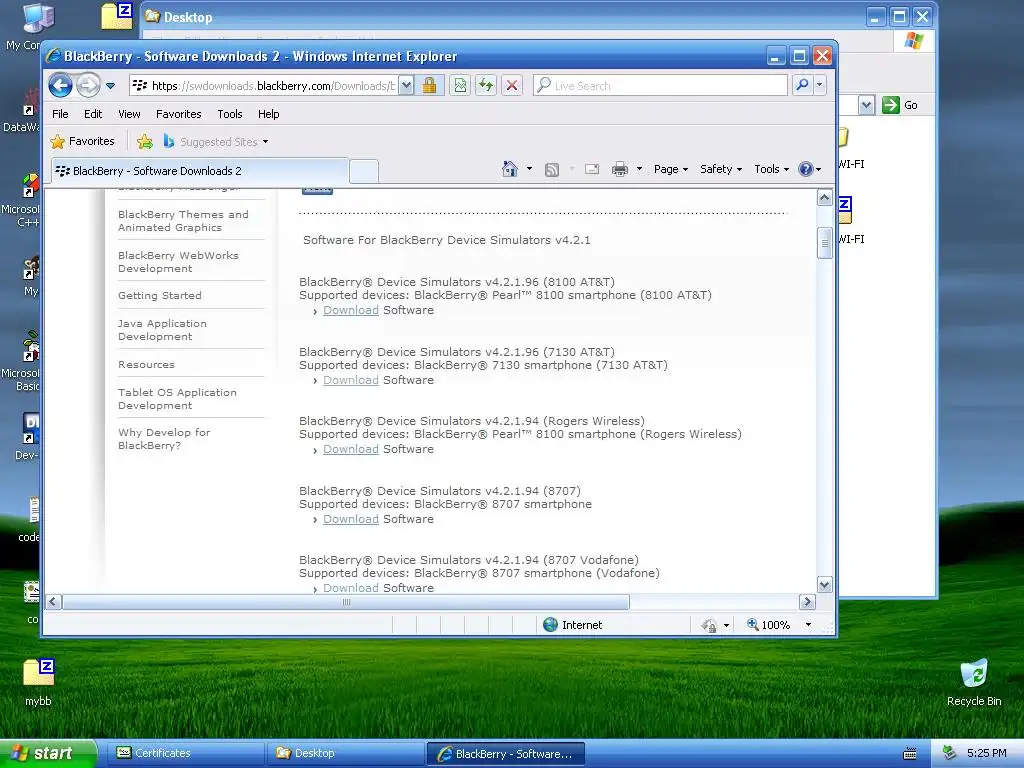Viewport: 1024px width, 768px height.
Task: Click the Home icon in command bar
Action: (x=509, y=169)
